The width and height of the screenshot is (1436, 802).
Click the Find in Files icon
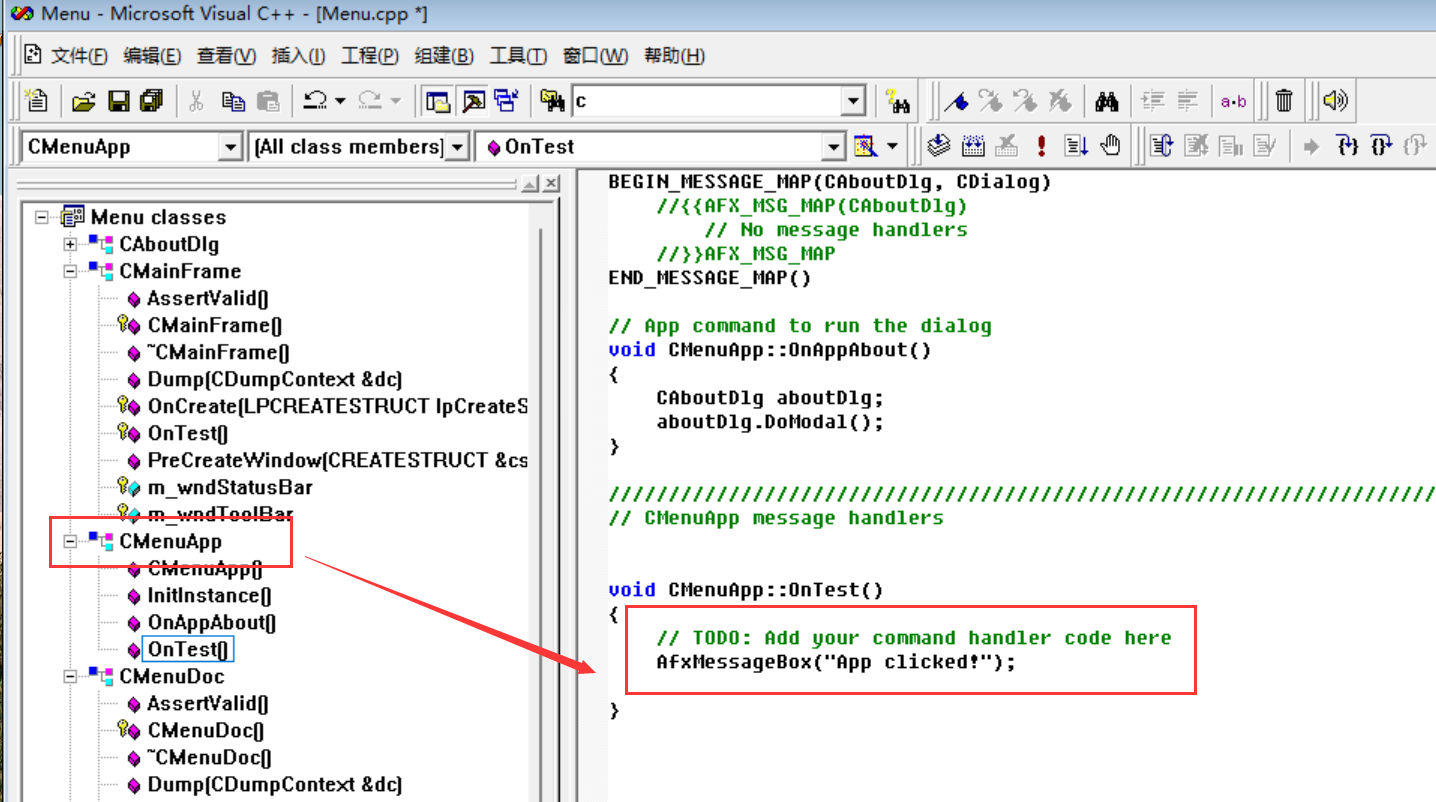(x=552, y=101)
